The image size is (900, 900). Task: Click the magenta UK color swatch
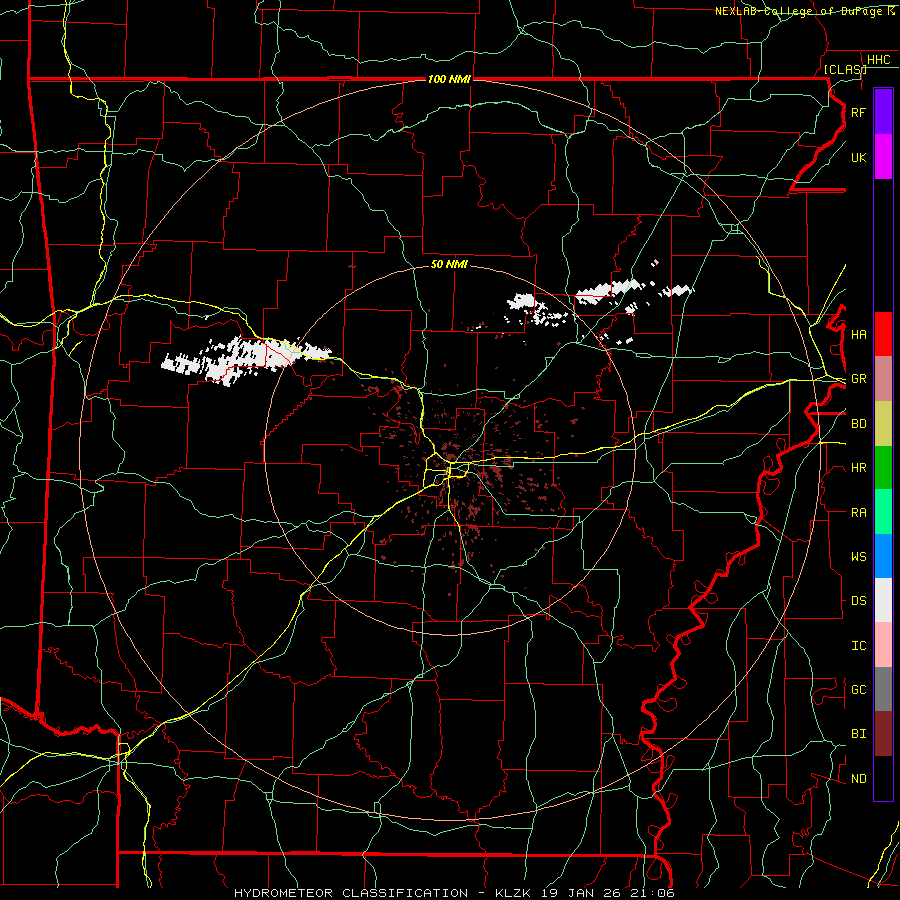point(883,157)
